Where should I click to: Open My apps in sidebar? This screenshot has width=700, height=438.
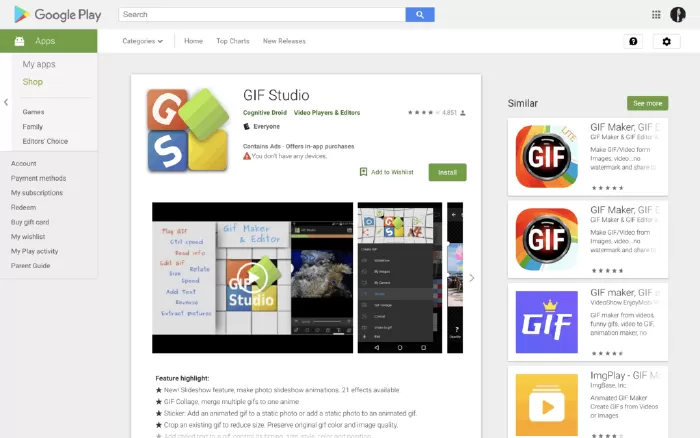(39, 64)
